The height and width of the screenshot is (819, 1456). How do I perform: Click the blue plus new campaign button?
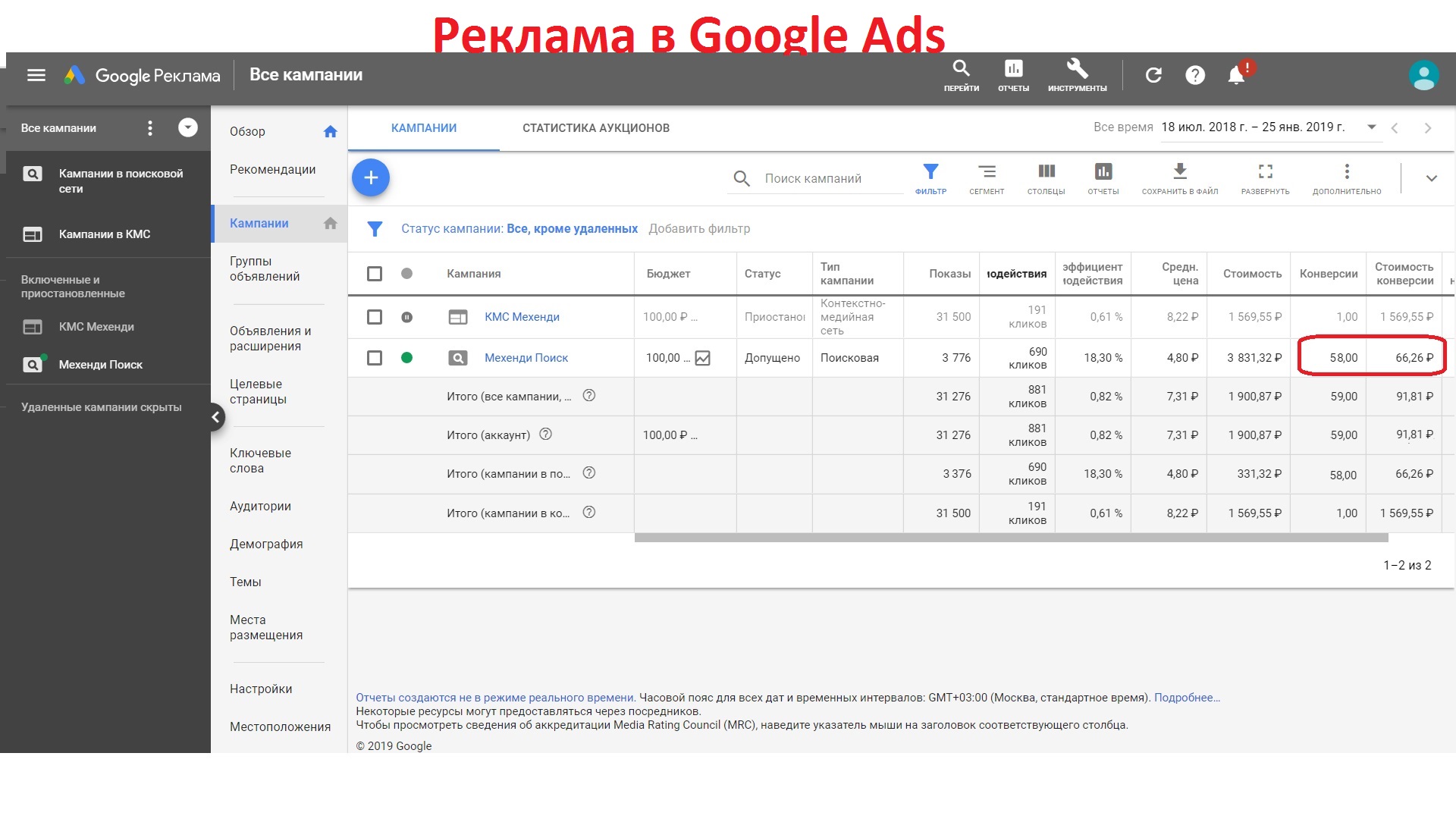(371, 177)
